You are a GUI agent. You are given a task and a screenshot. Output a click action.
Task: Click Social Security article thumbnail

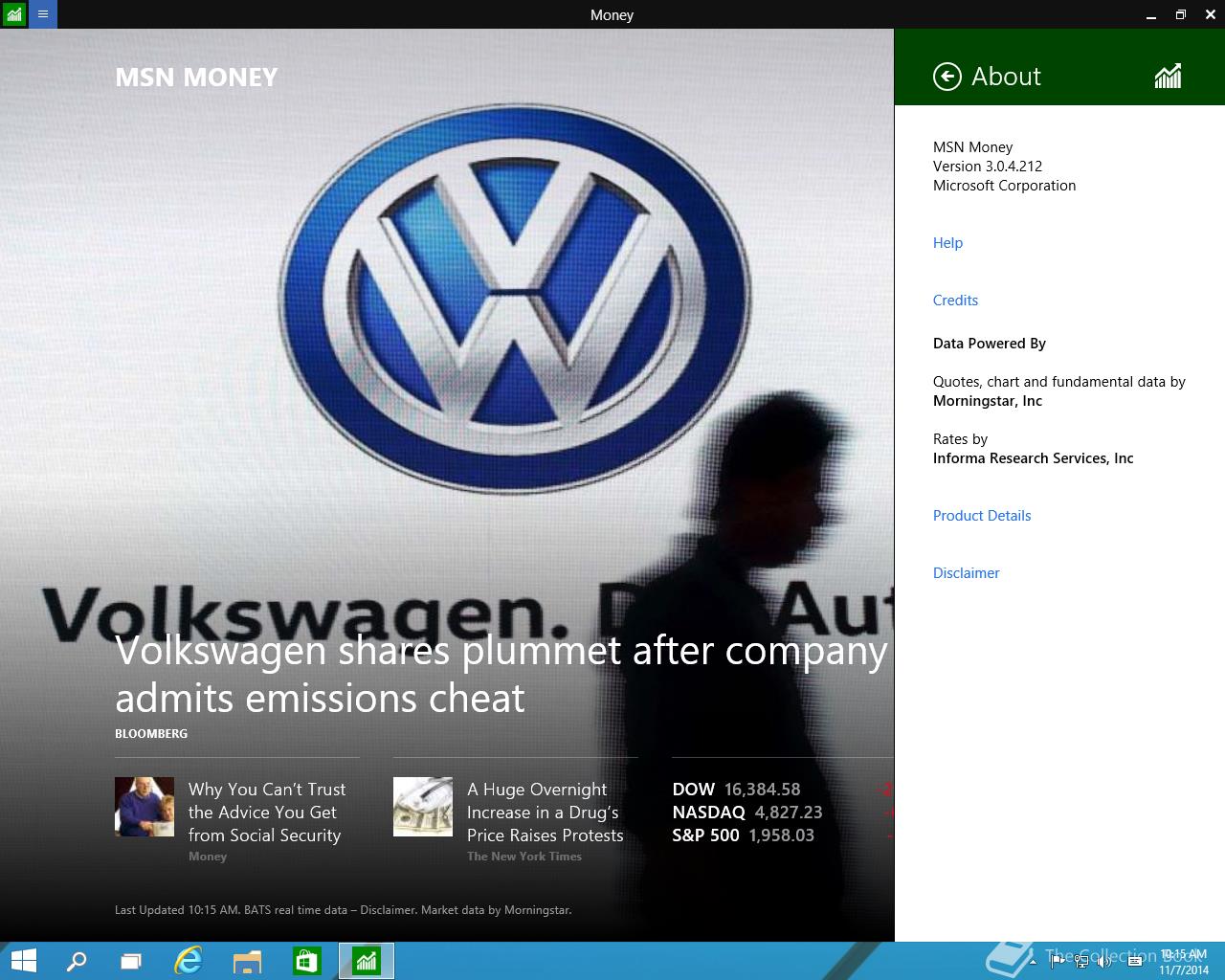[x=145, y=807]
